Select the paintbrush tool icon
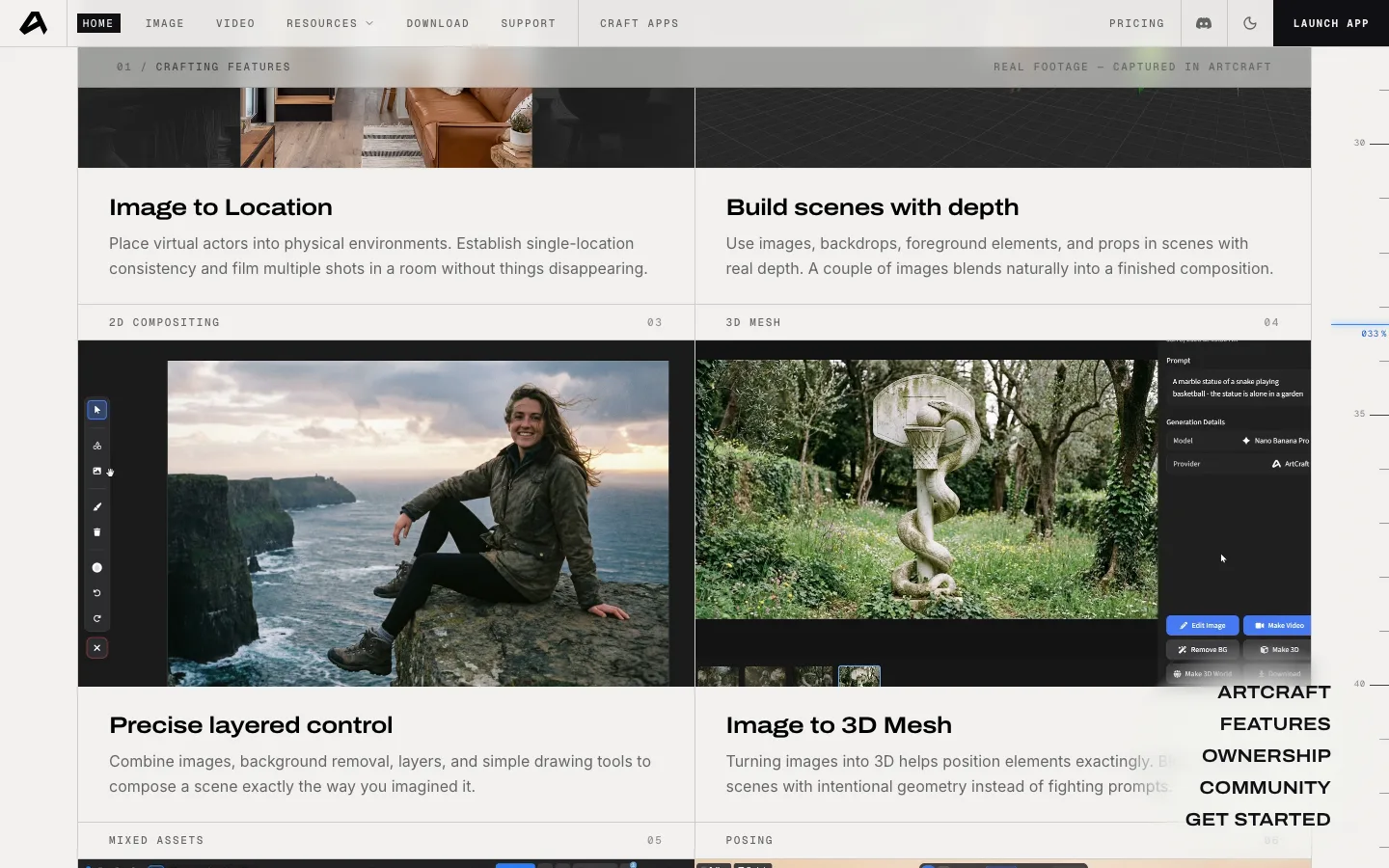 (x=97, y=506)
